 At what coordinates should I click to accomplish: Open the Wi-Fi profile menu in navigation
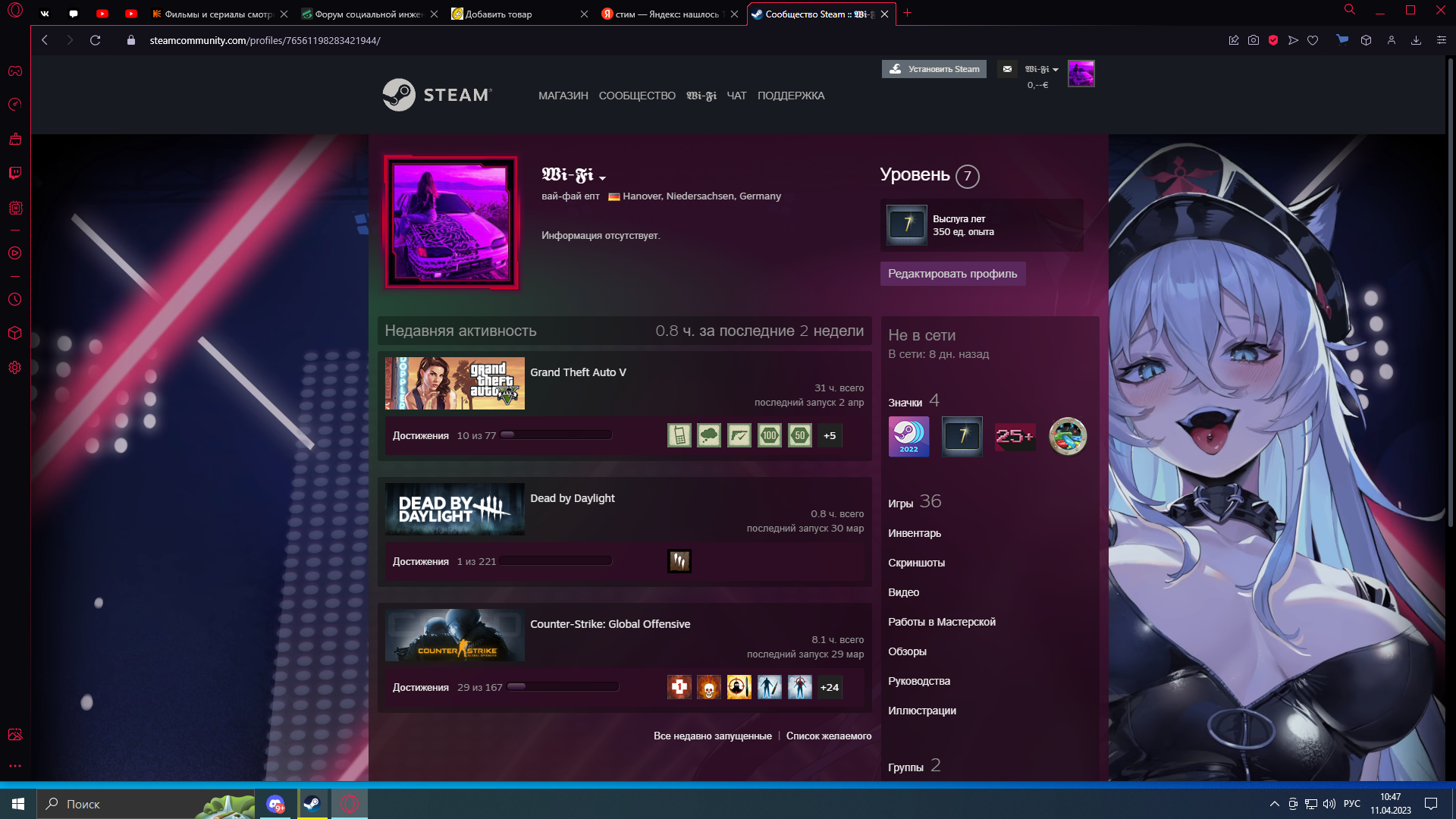pyautogui.click(x=701, y=96)
